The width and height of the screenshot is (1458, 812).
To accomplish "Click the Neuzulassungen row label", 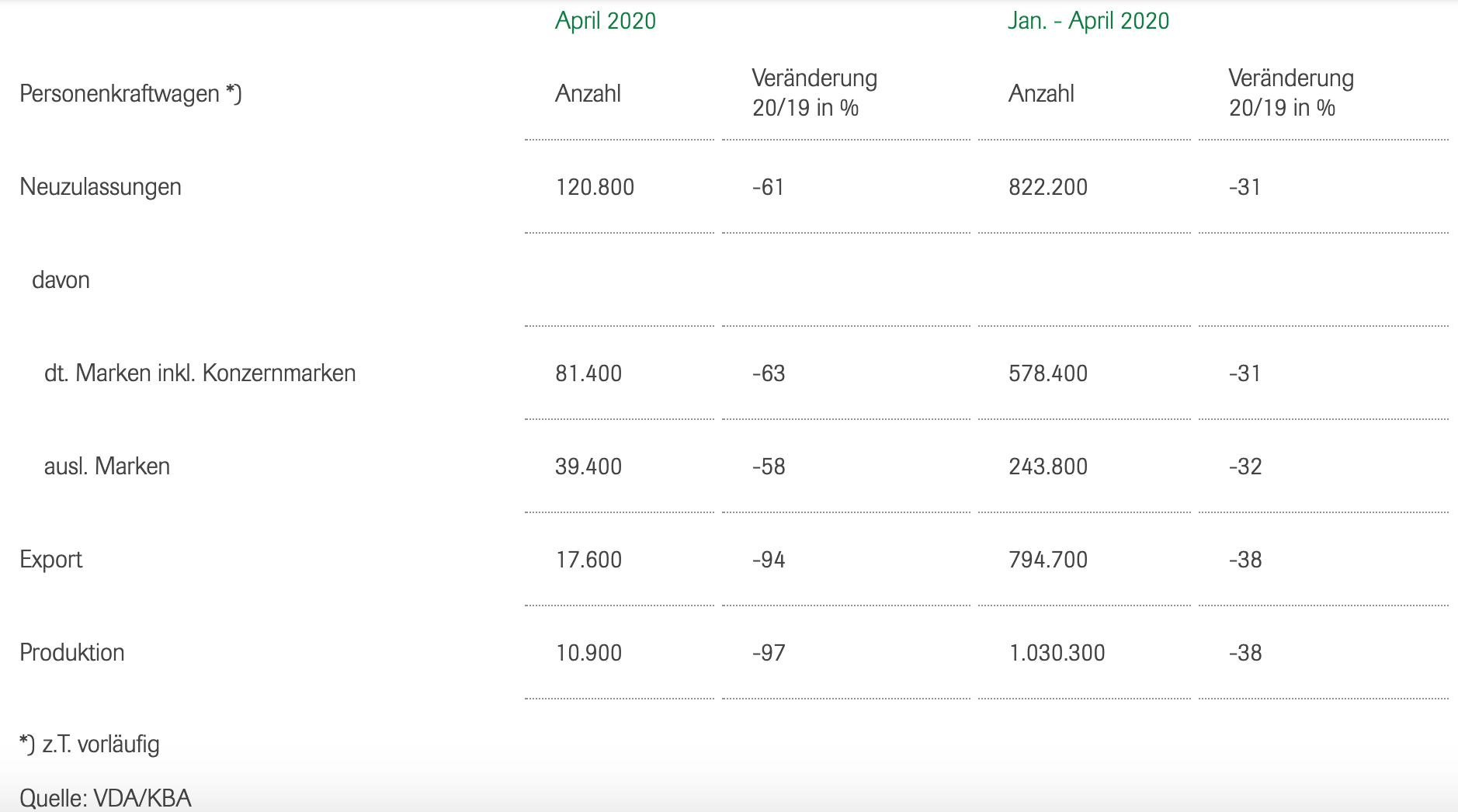I will pos(100,187).
